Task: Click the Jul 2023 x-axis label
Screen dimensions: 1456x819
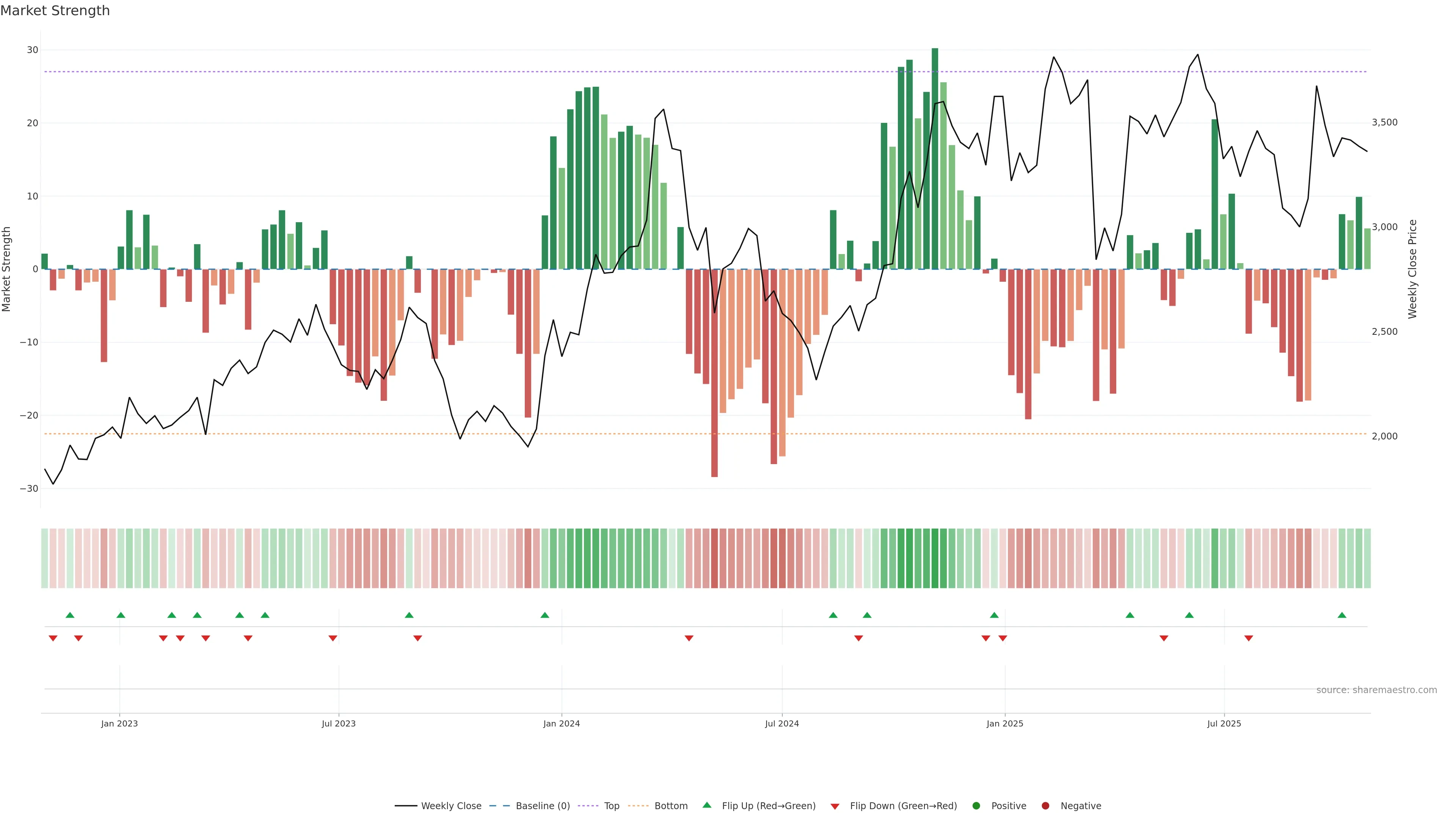Action: pyautogui.click(x=339, y=723)
